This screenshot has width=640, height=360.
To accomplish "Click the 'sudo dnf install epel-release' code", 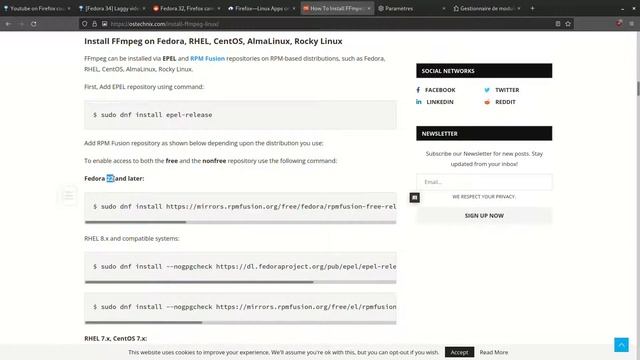I will coord(152,115).
